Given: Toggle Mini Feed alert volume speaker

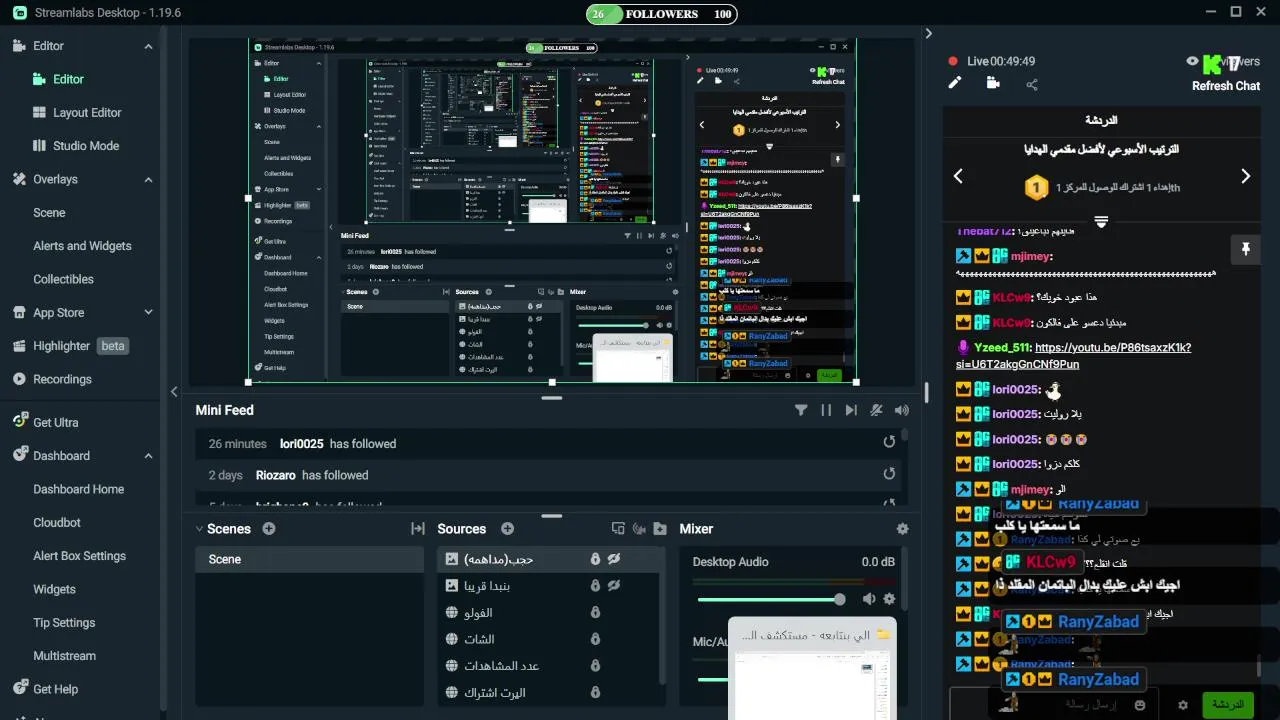Looking at the screenshot, I should point(902,410).
